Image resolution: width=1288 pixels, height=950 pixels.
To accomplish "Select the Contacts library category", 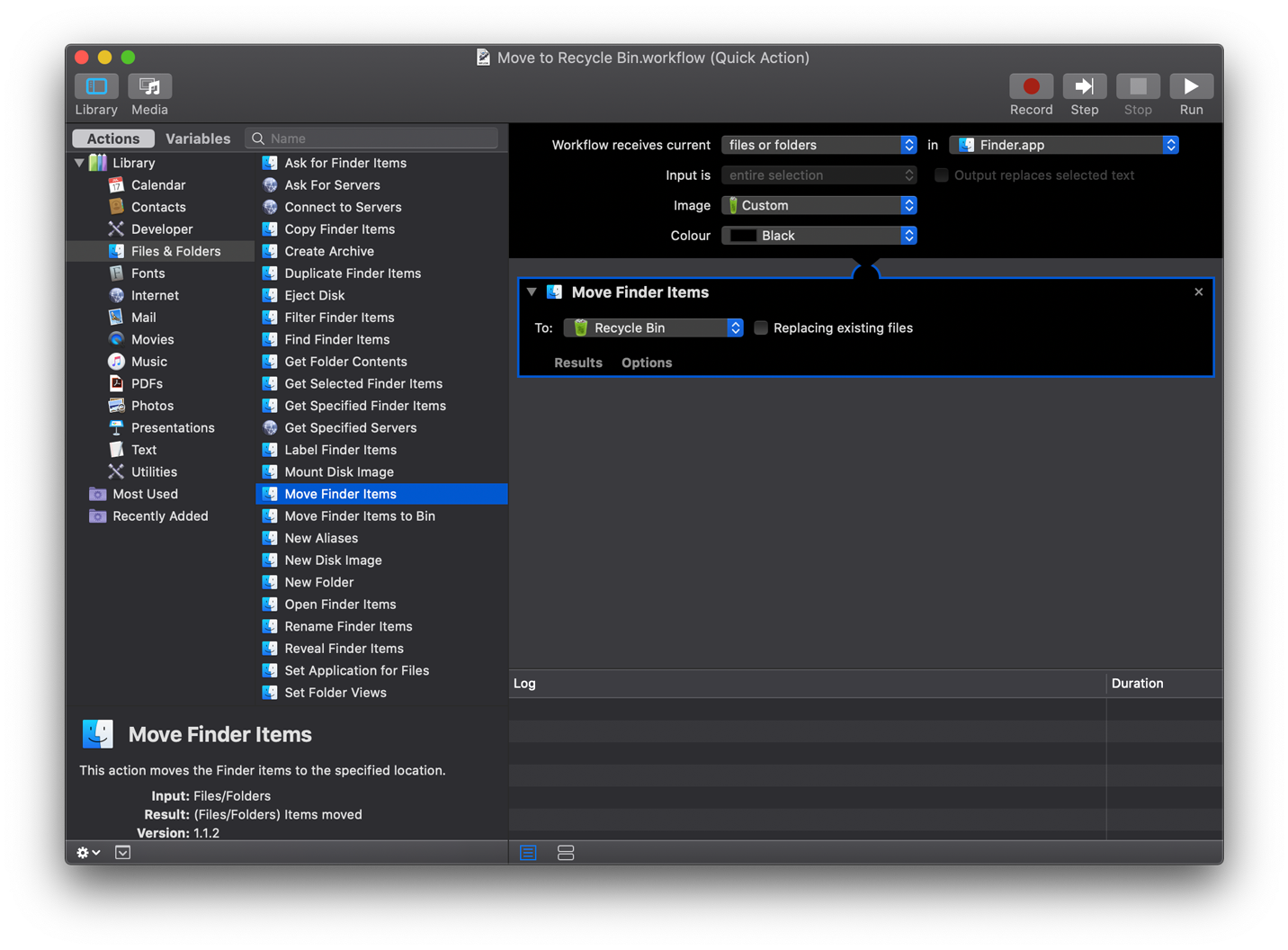I will coord(159,207).
